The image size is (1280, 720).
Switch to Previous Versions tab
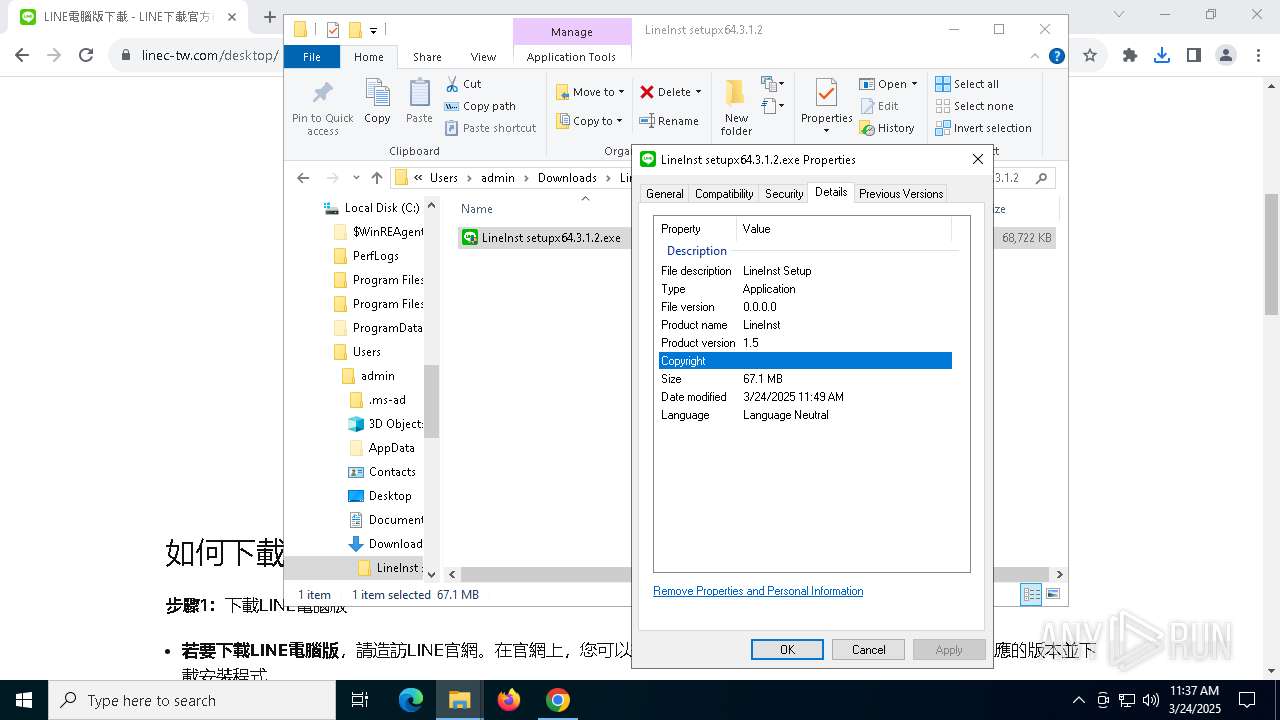pyautogui.click(x=901, y=194)
